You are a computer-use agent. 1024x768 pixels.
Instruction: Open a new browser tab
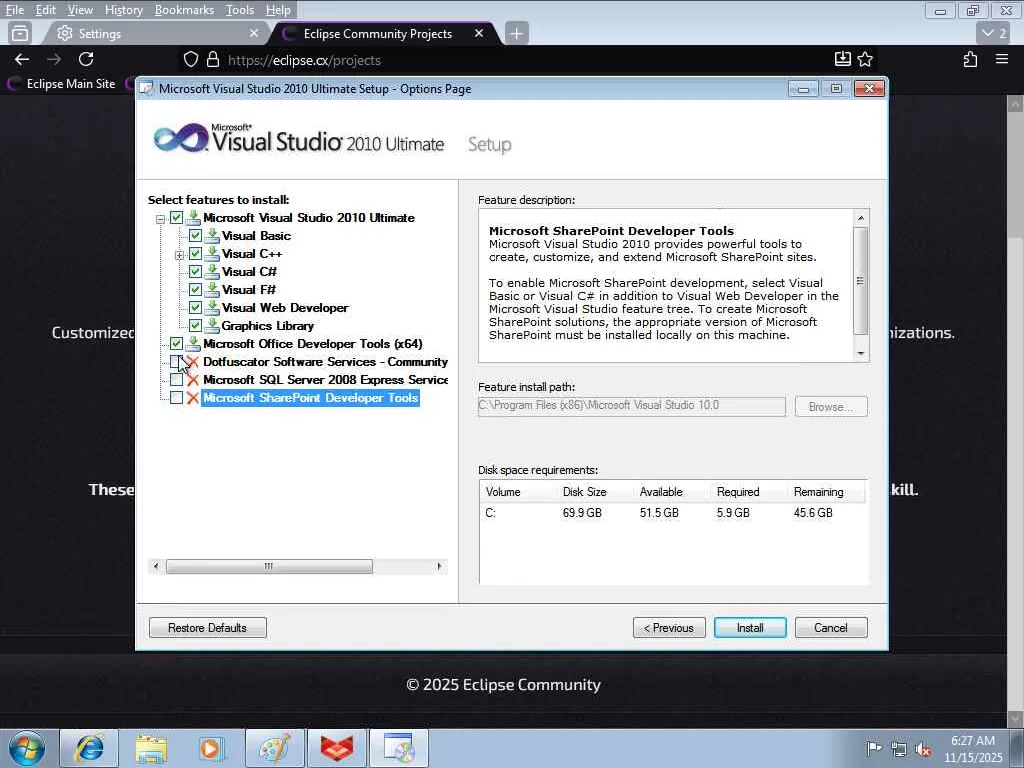click(x=516, y=33)
